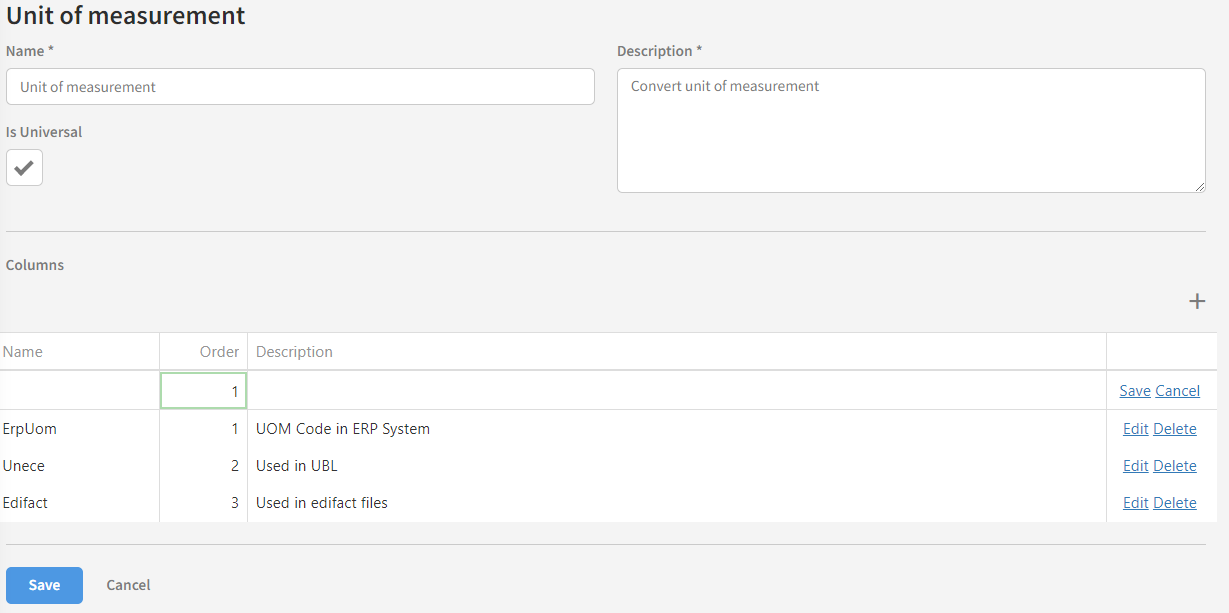
Task: Delete the ErpUom column
Action: point(1174,429)
